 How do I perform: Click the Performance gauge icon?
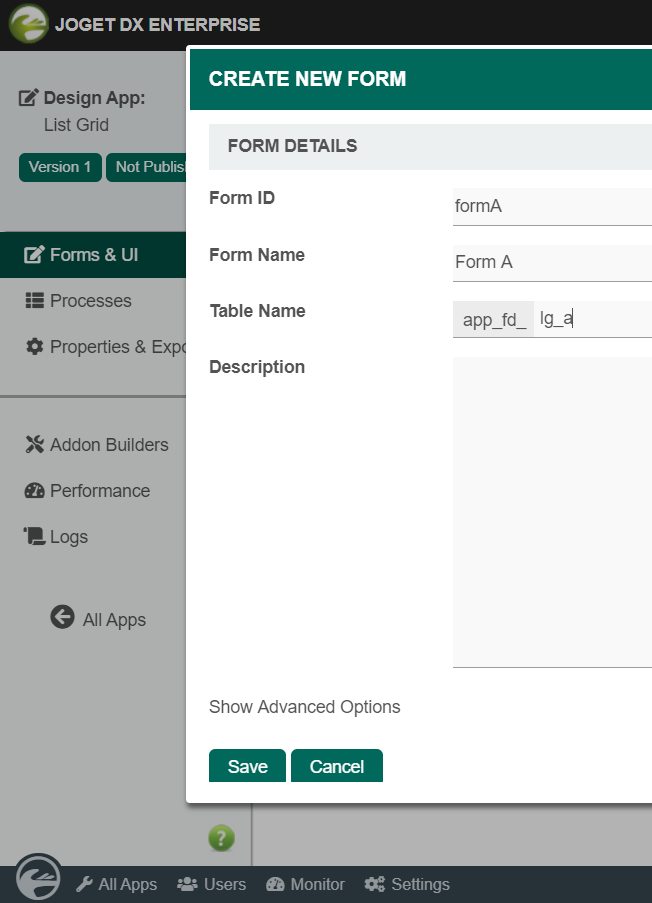(x=35, y=490)
